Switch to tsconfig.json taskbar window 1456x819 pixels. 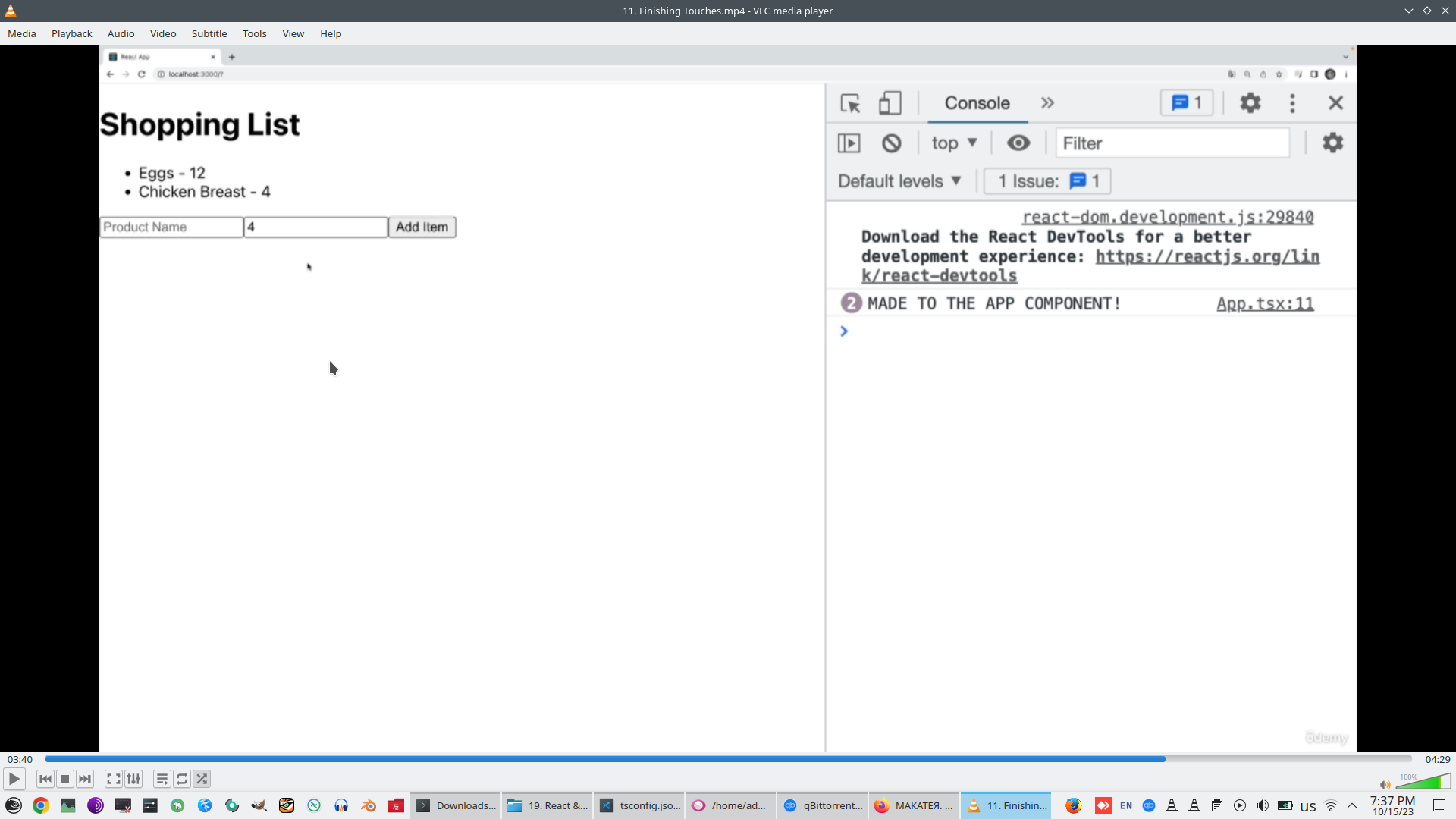(x=640, y=805)
